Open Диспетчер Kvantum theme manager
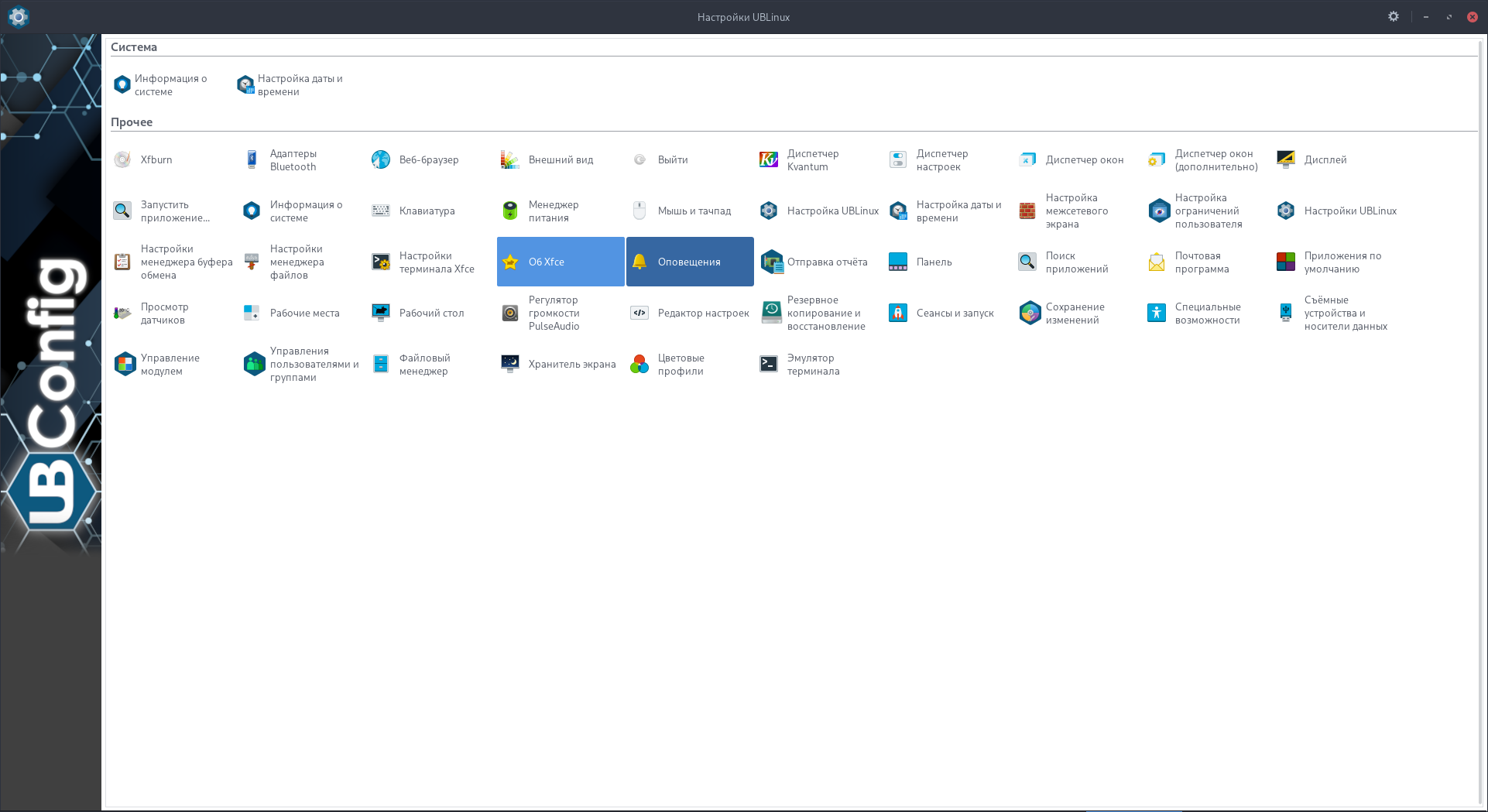This screenshot has width=1488, height=812. (x=769, y=160)
